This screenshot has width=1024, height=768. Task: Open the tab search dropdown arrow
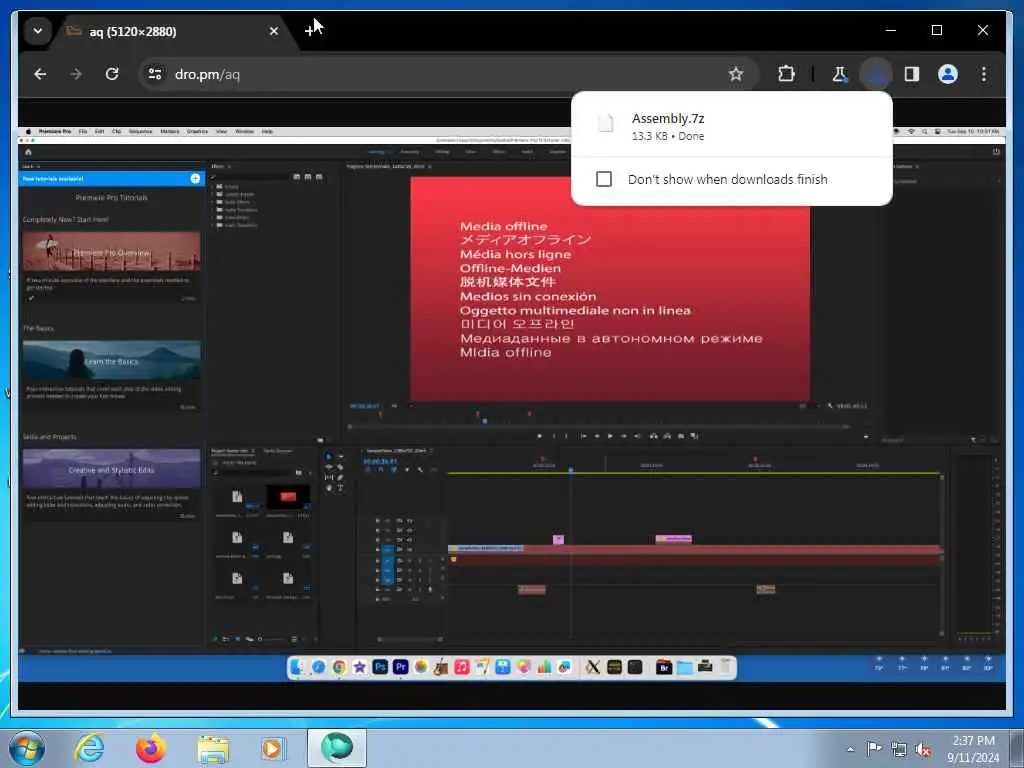38,31
